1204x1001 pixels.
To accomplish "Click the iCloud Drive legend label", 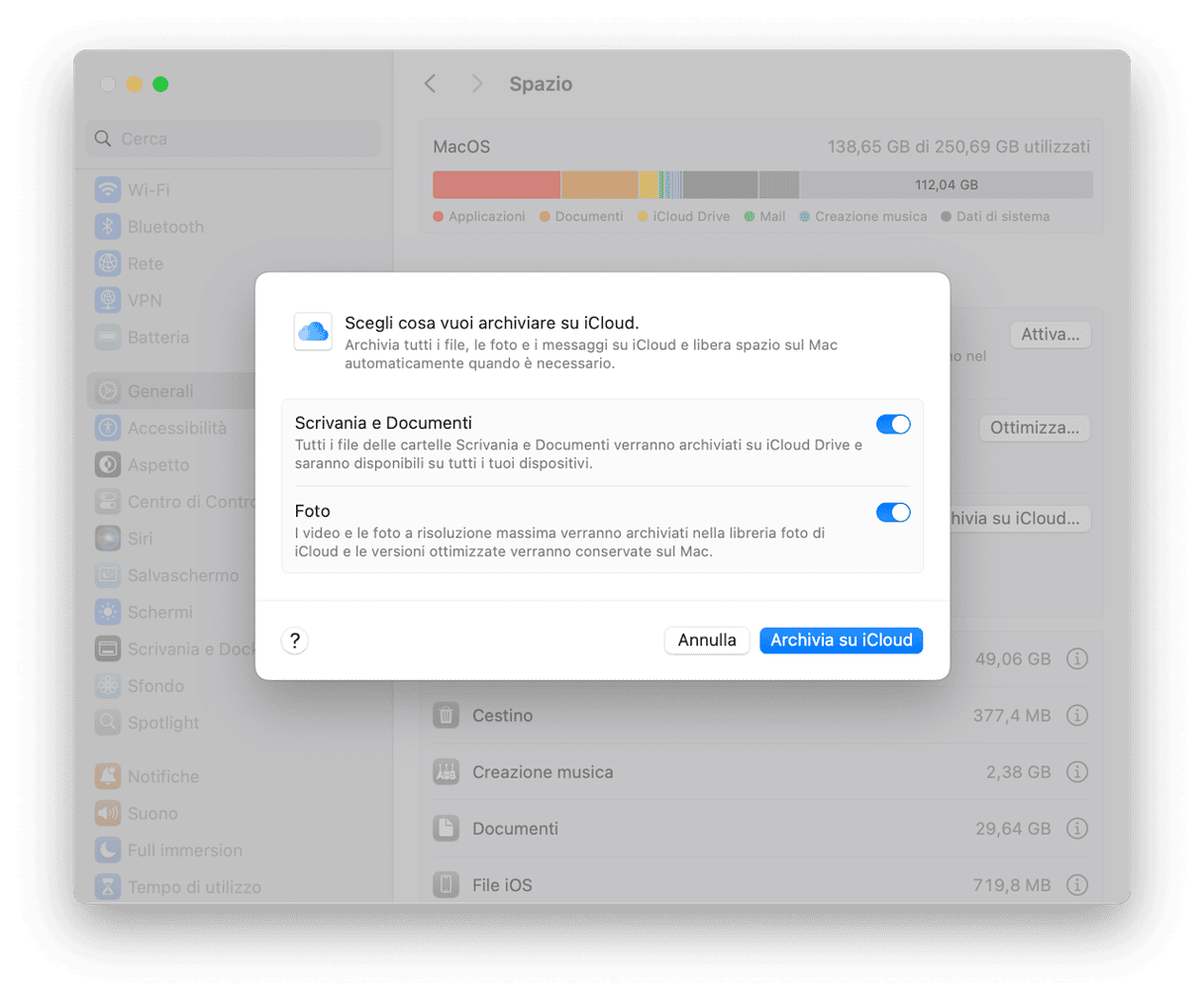I will coord(691,217).
